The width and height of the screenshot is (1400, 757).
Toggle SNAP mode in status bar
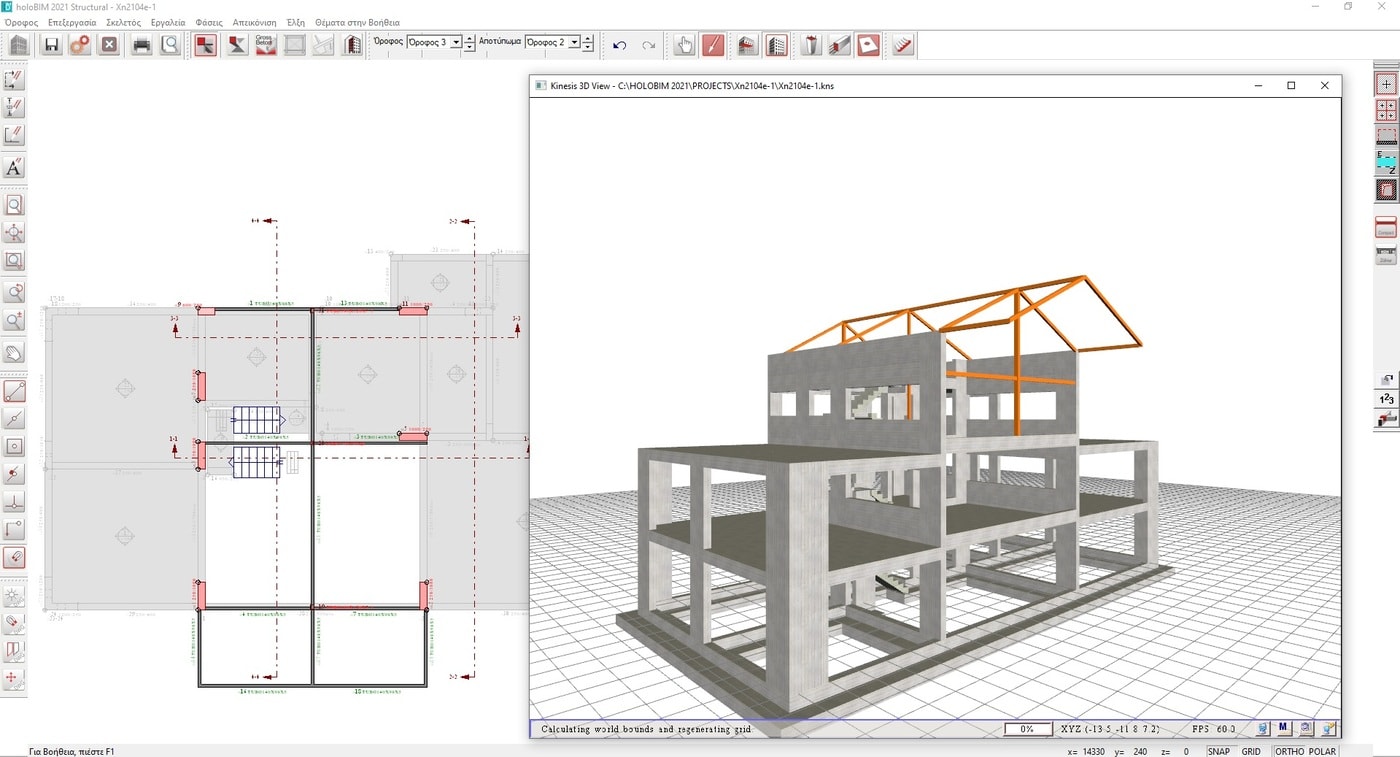coord(1219,751)
